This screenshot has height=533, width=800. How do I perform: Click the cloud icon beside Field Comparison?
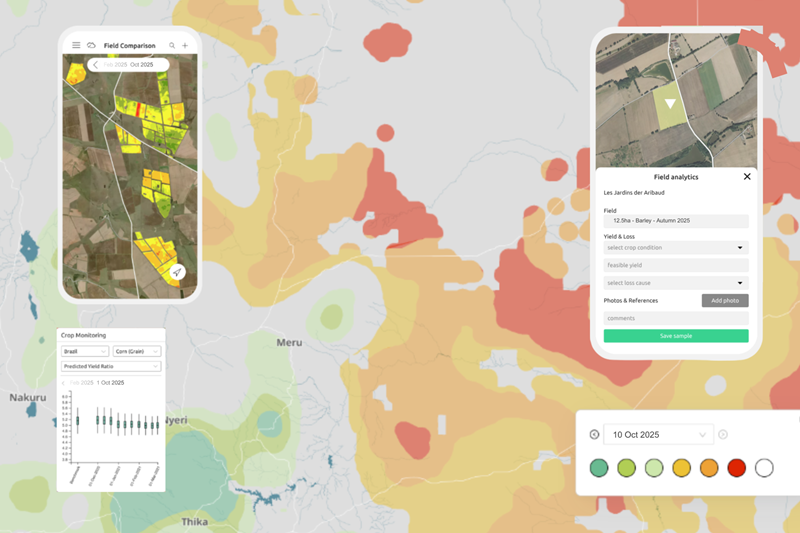tap(91, 45)
